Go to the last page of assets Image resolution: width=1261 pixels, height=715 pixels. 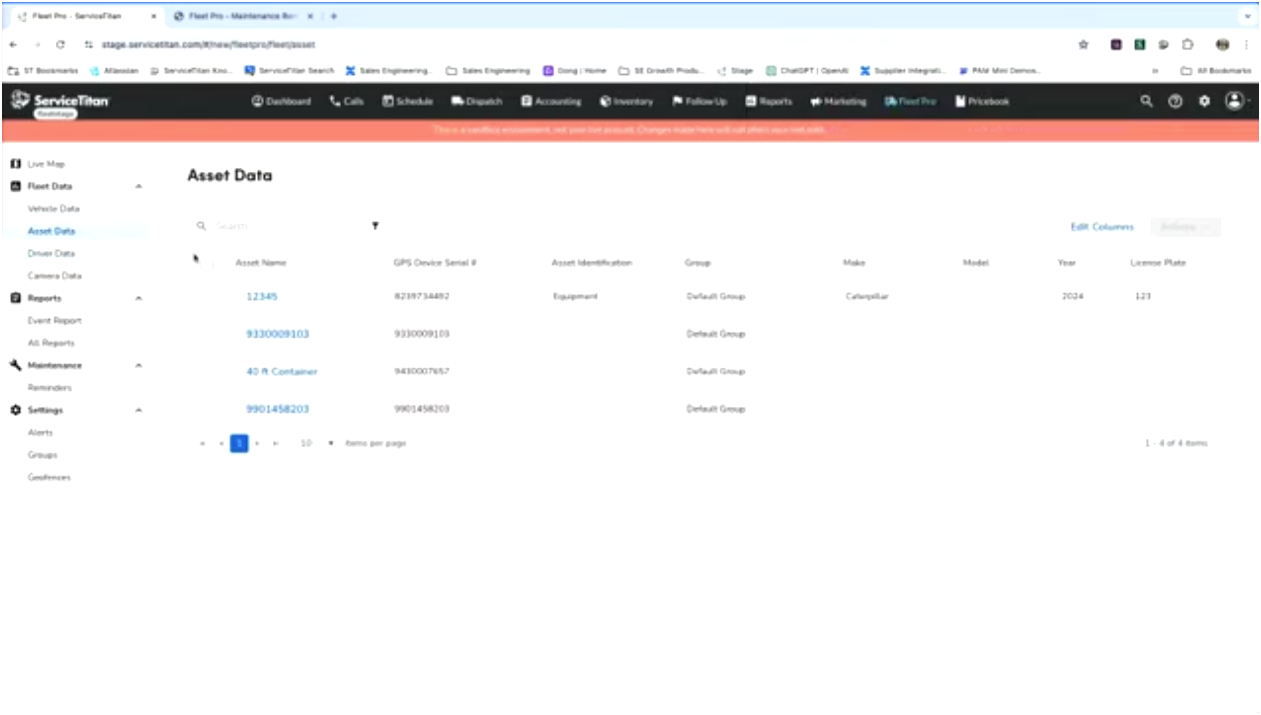[274, 443]
